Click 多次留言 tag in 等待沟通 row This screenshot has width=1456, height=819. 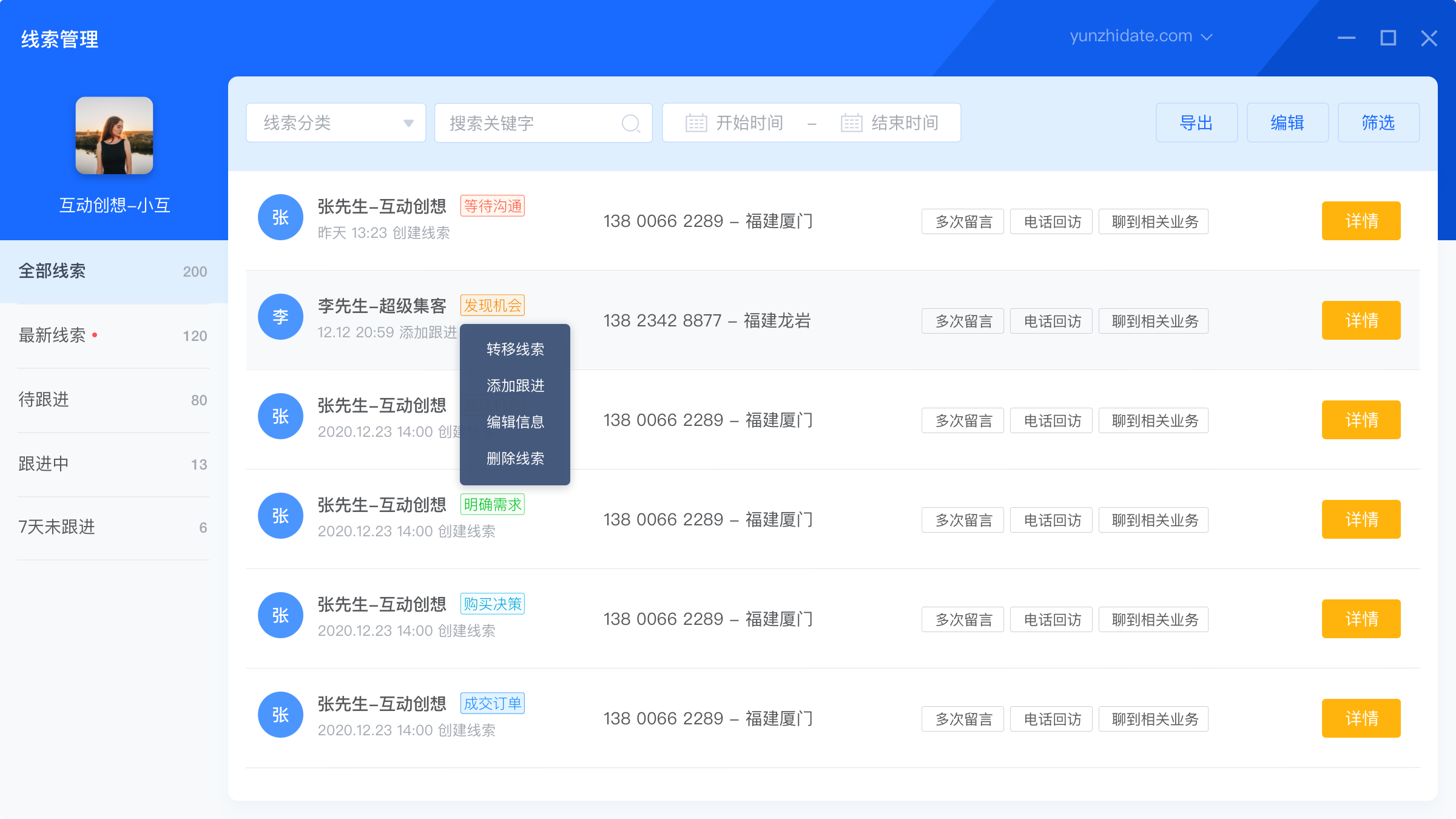pos(963,221)
